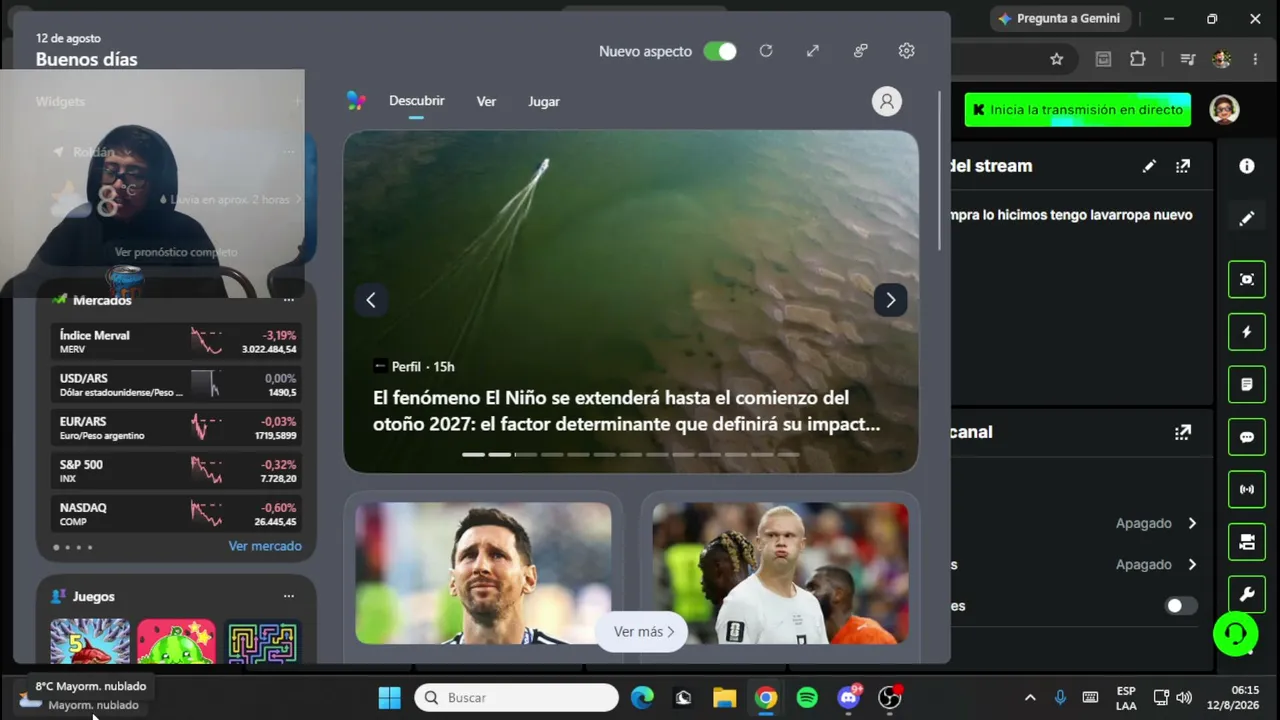Open the Chrome three-dot menu
1280x720 pixels.
point(1255,59)
